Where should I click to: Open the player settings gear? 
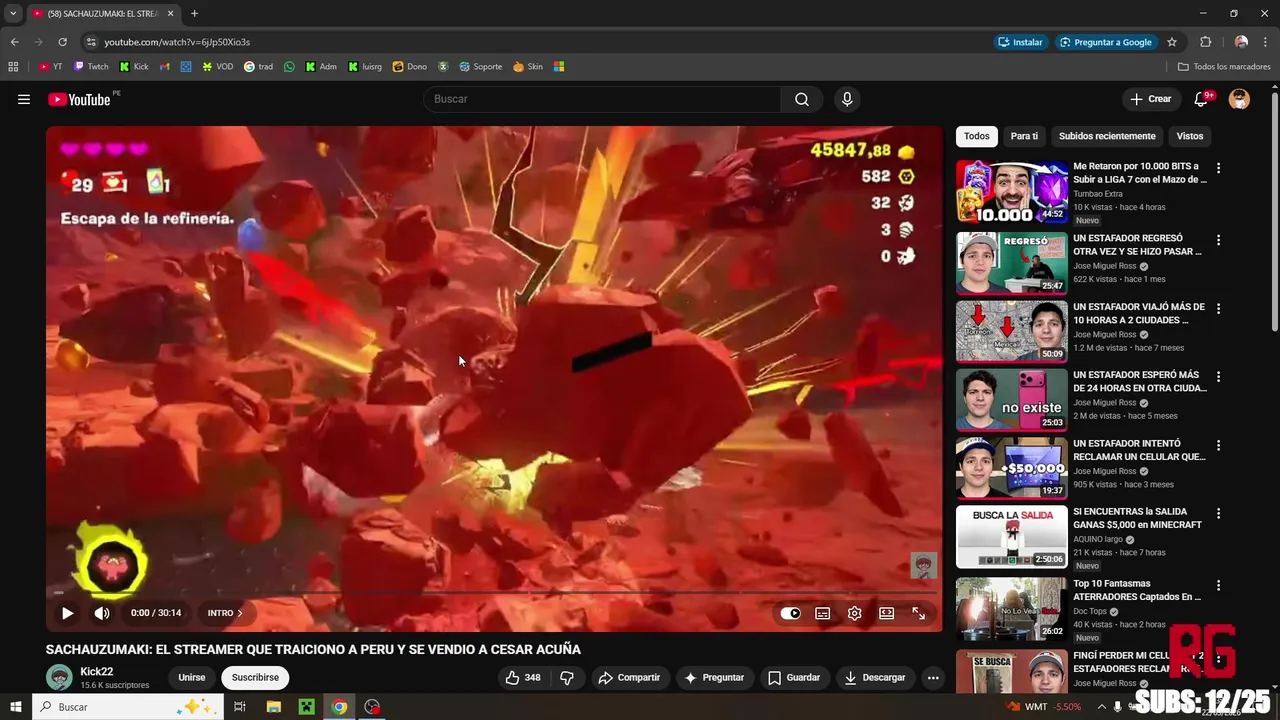pyautogui.click(x=855, y=613)
